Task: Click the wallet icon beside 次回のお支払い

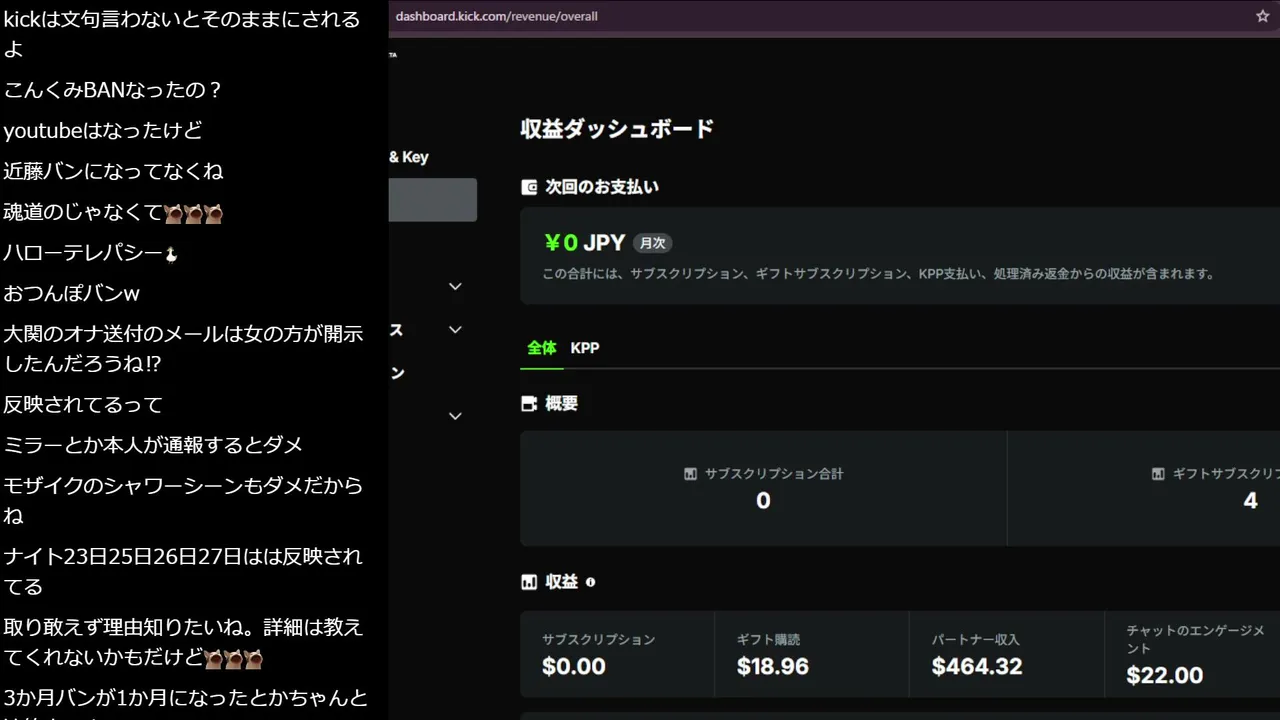Action: point(529,187)
